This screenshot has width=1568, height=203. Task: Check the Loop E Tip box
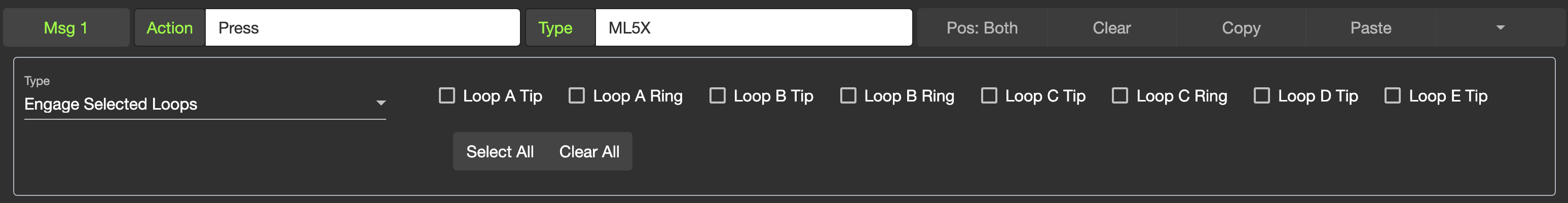(1393, 96)
